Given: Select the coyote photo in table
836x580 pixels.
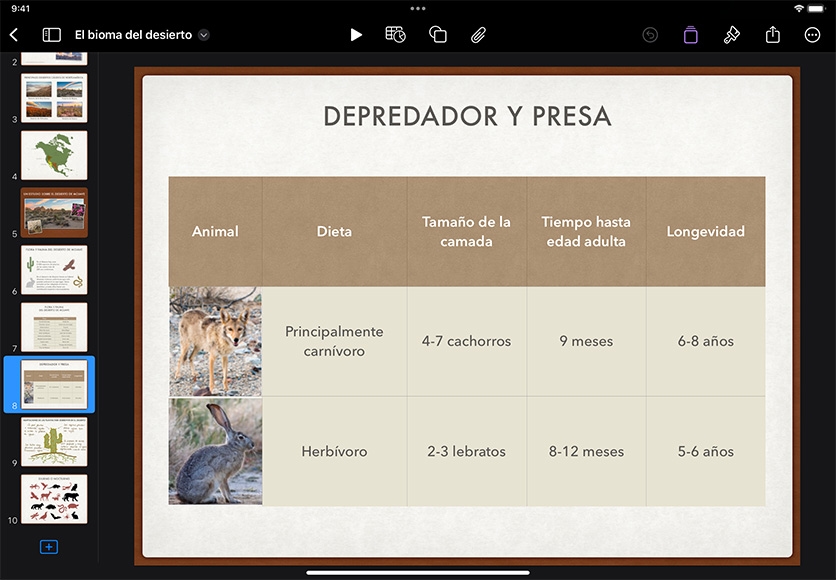Looking at the screenshot, I should pyautogui.click(x=215, y=341).
